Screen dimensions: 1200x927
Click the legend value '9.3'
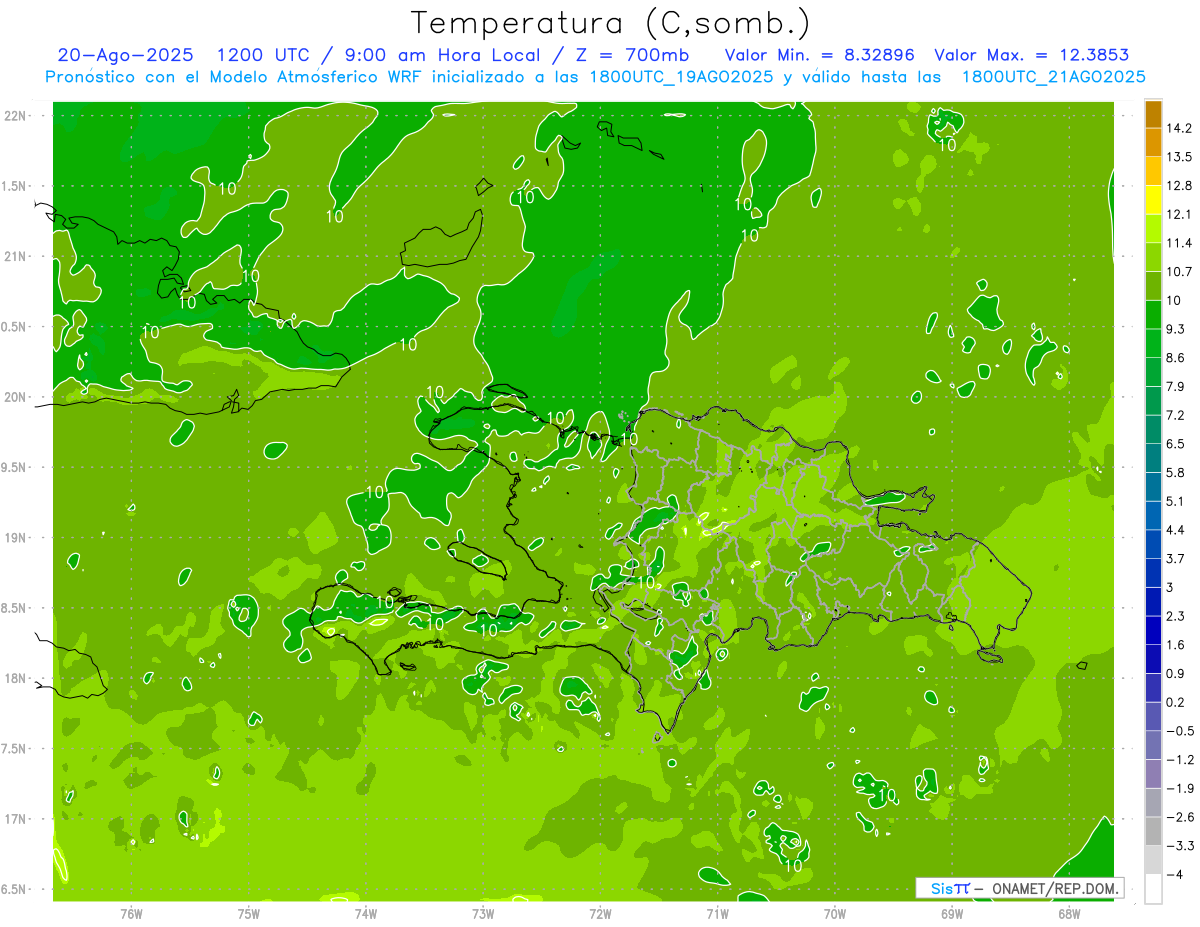tap(1176, 328)
